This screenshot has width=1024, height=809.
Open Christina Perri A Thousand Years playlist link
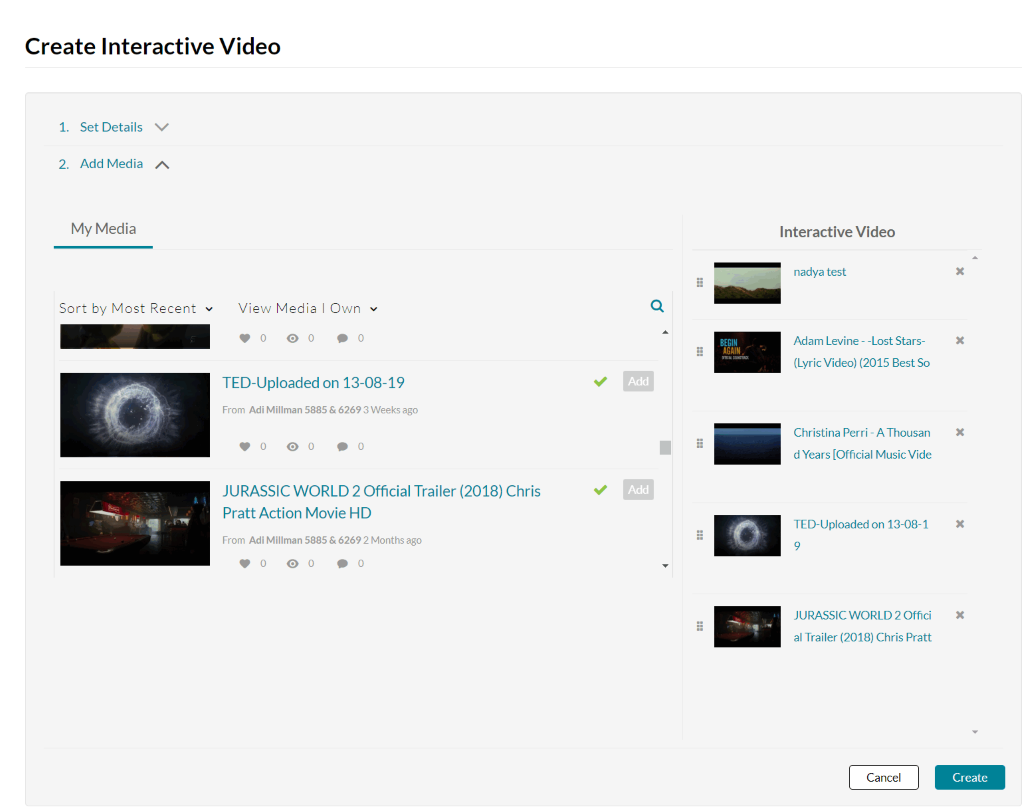click(862, 443)
